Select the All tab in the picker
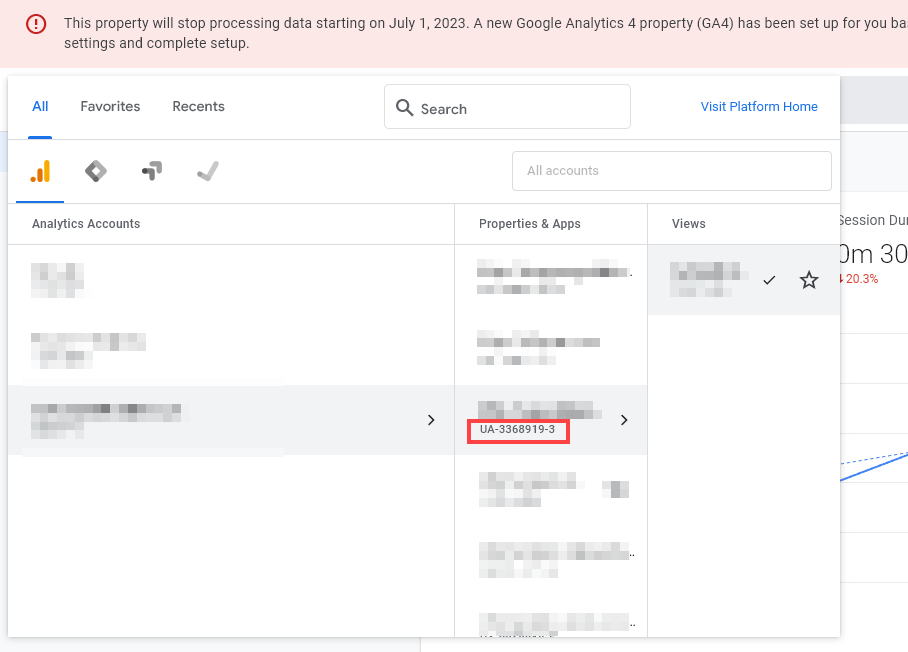 click(40, 106)
